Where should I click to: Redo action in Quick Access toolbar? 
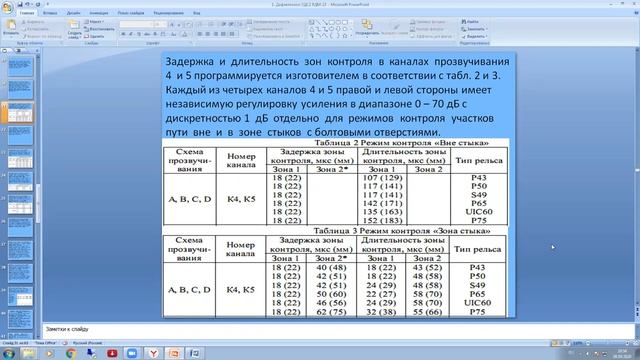coord(38,4)
